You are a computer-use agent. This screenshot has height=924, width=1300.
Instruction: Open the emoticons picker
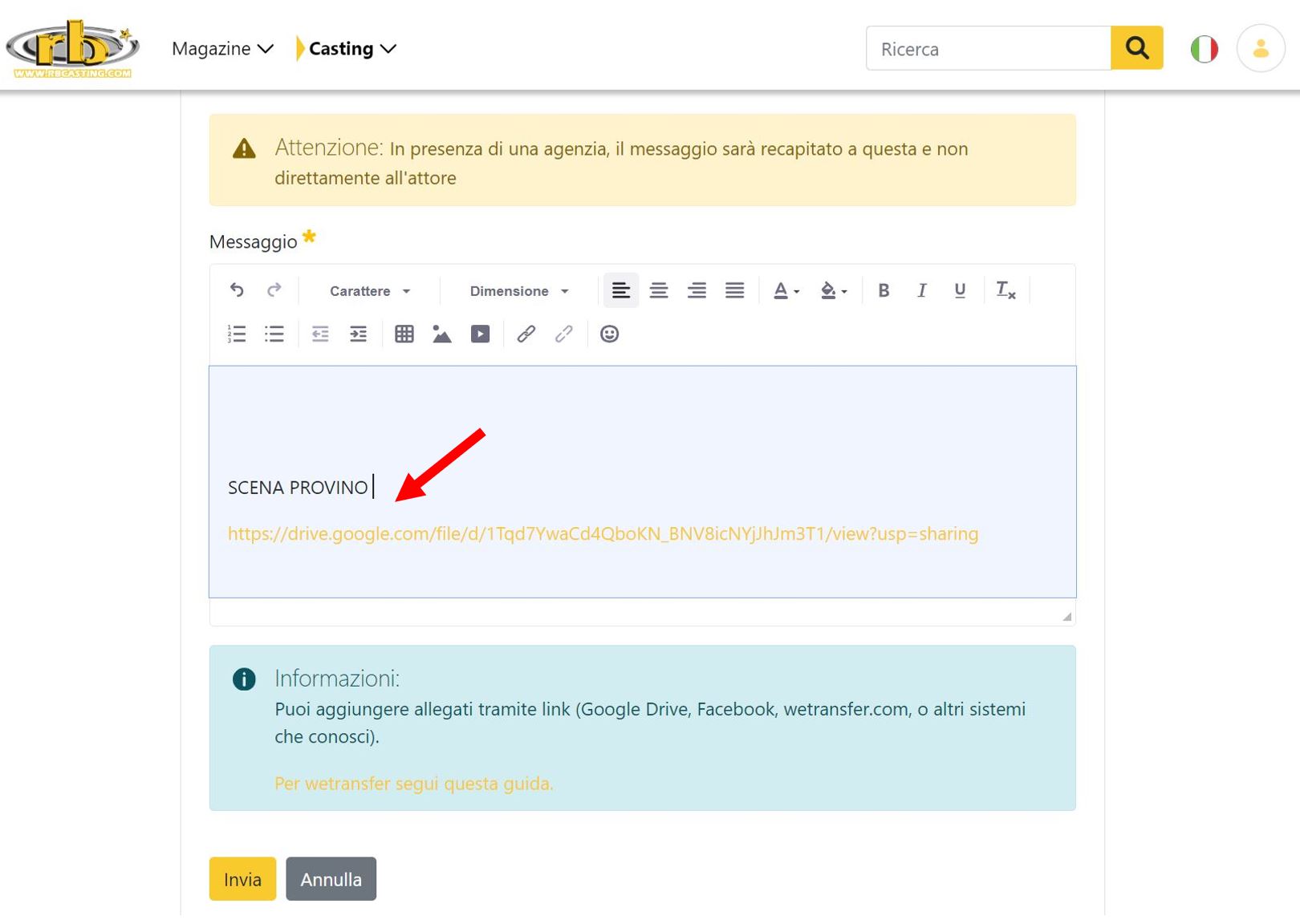[610, 334]
